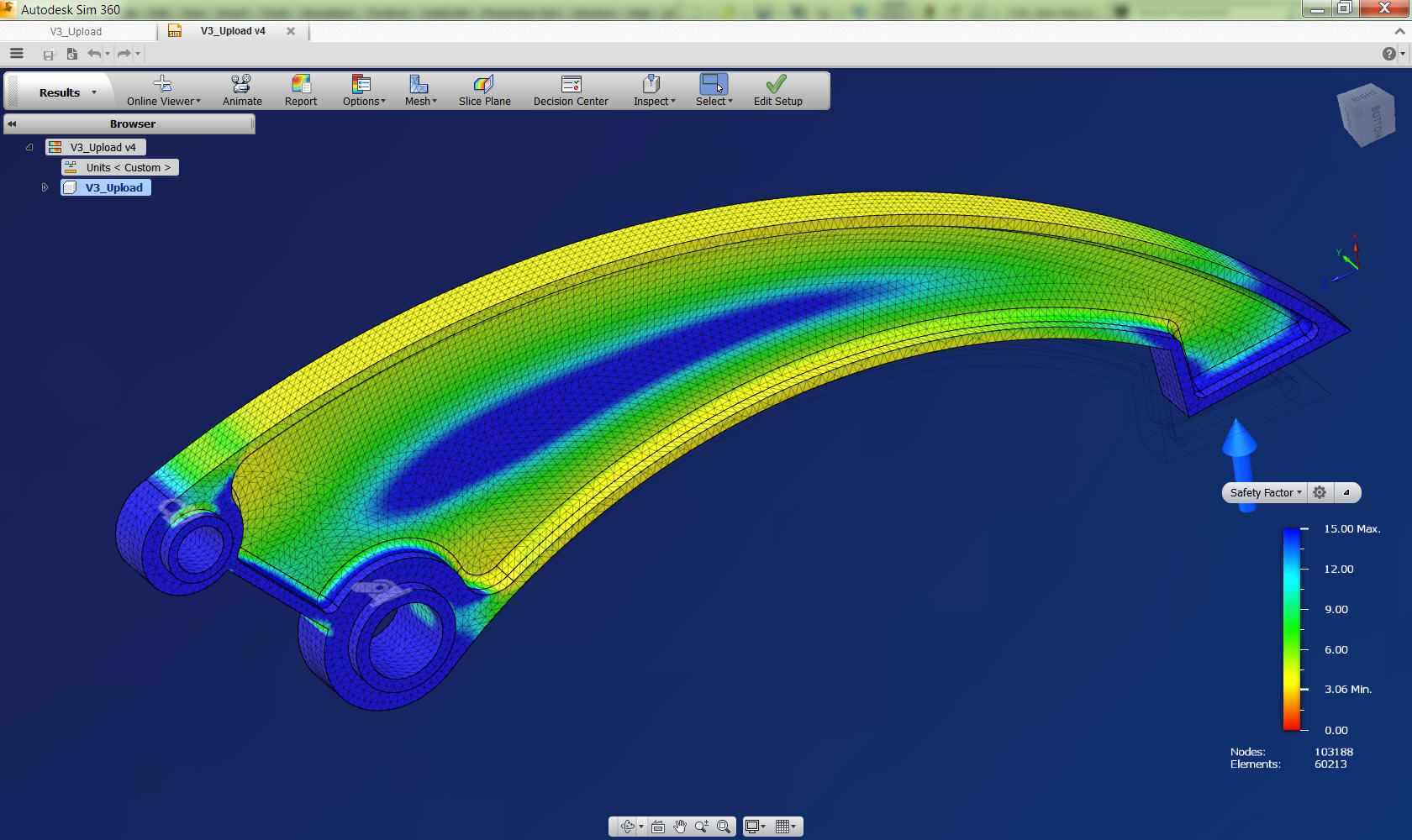
Task: Collapse the V3_Upload v4 tree node
Action: [x=29, y=147]
